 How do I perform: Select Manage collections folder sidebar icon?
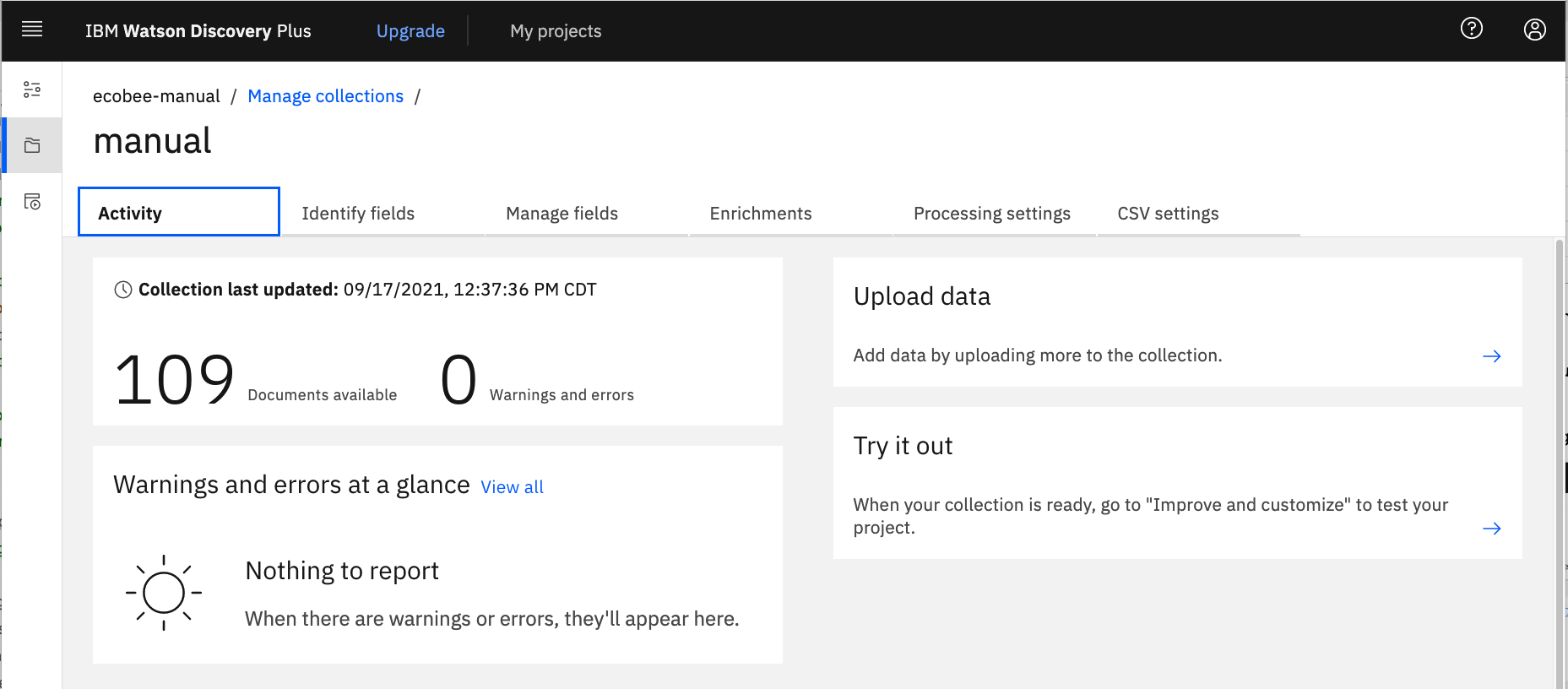(32, 145)
